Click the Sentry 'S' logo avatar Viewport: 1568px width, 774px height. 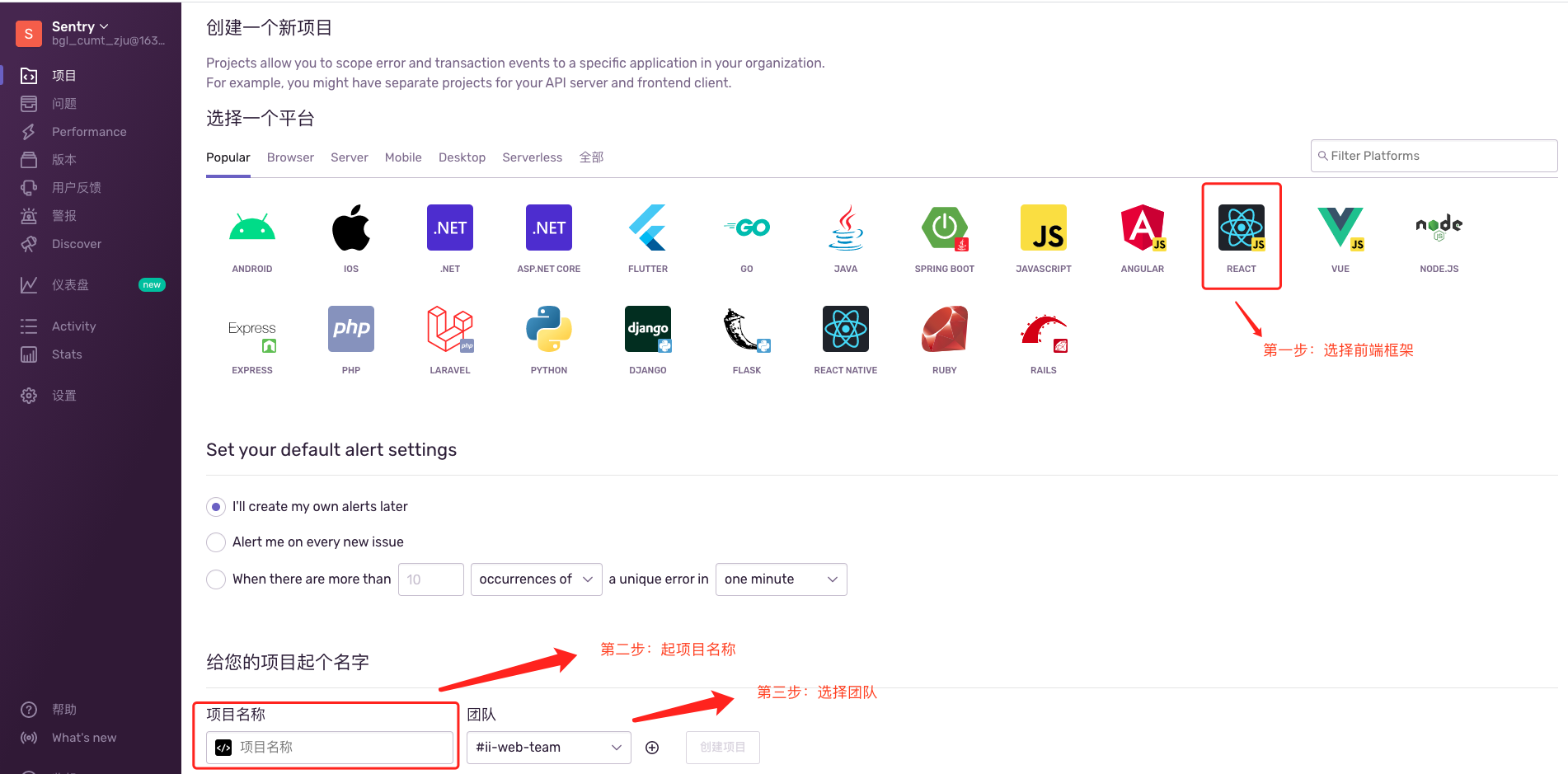pyautogui.click(x=29, y=34)
